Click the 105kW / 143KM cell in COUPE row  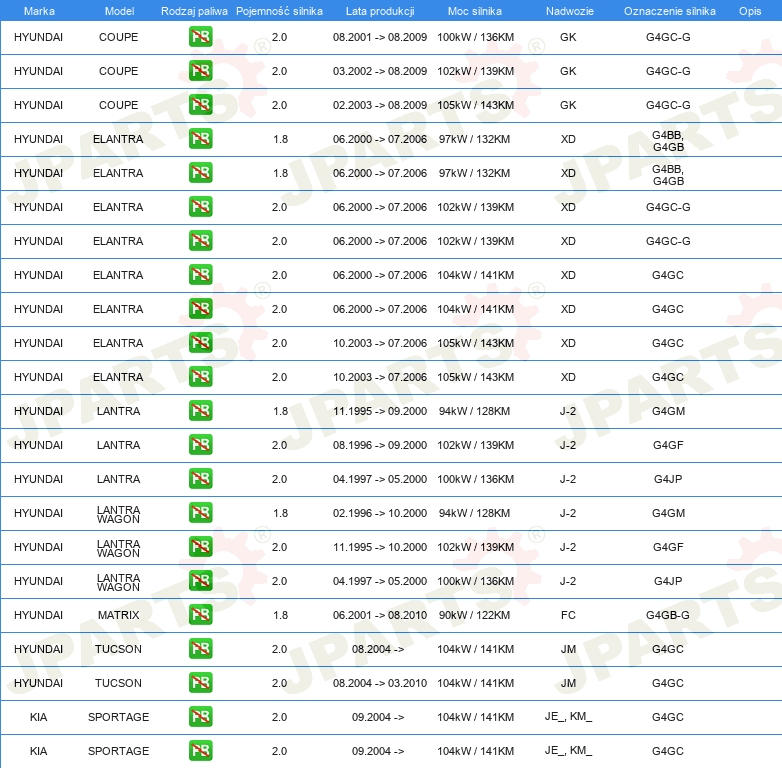pos(475,105)
